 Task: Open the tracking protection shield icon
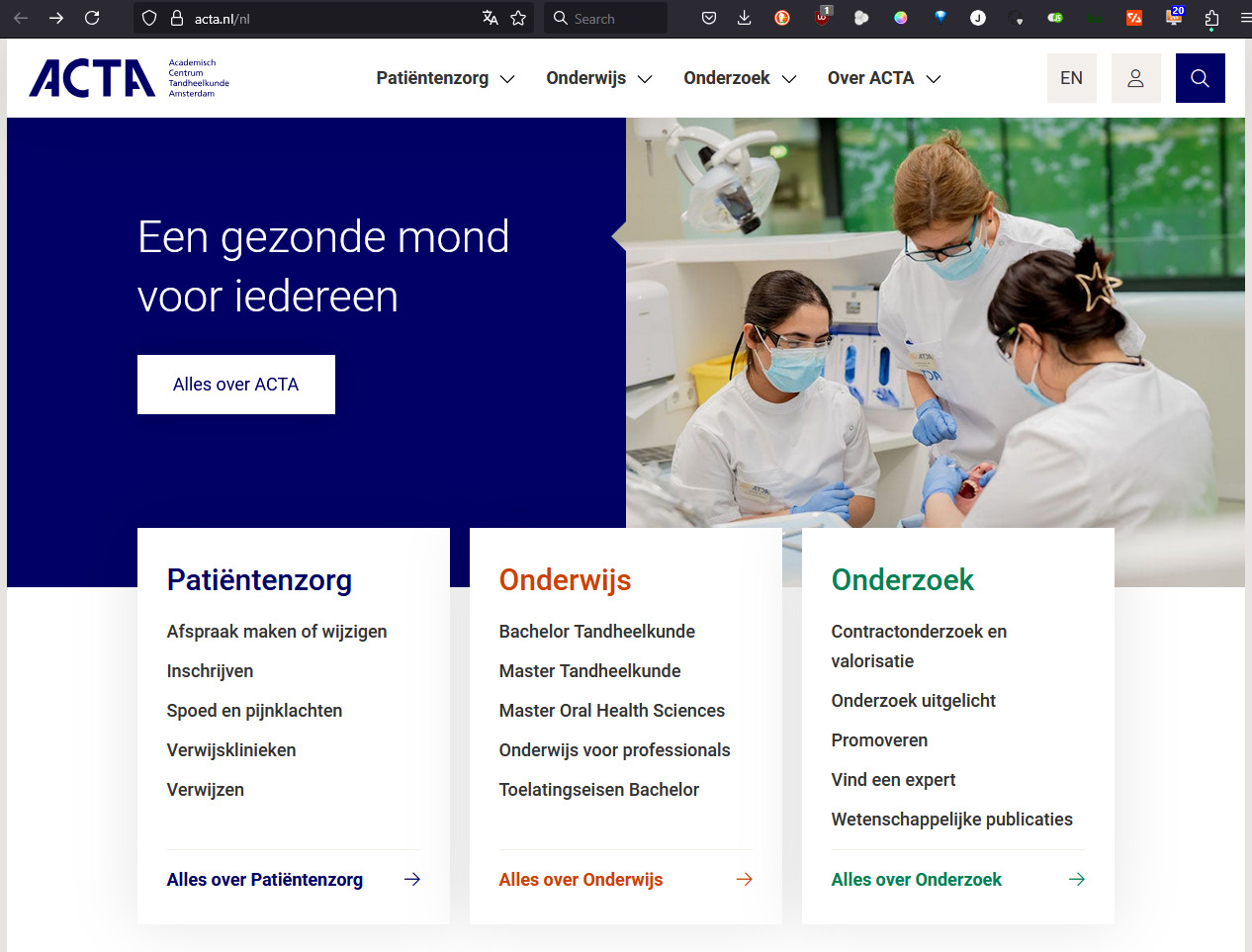tap(149, 18)
